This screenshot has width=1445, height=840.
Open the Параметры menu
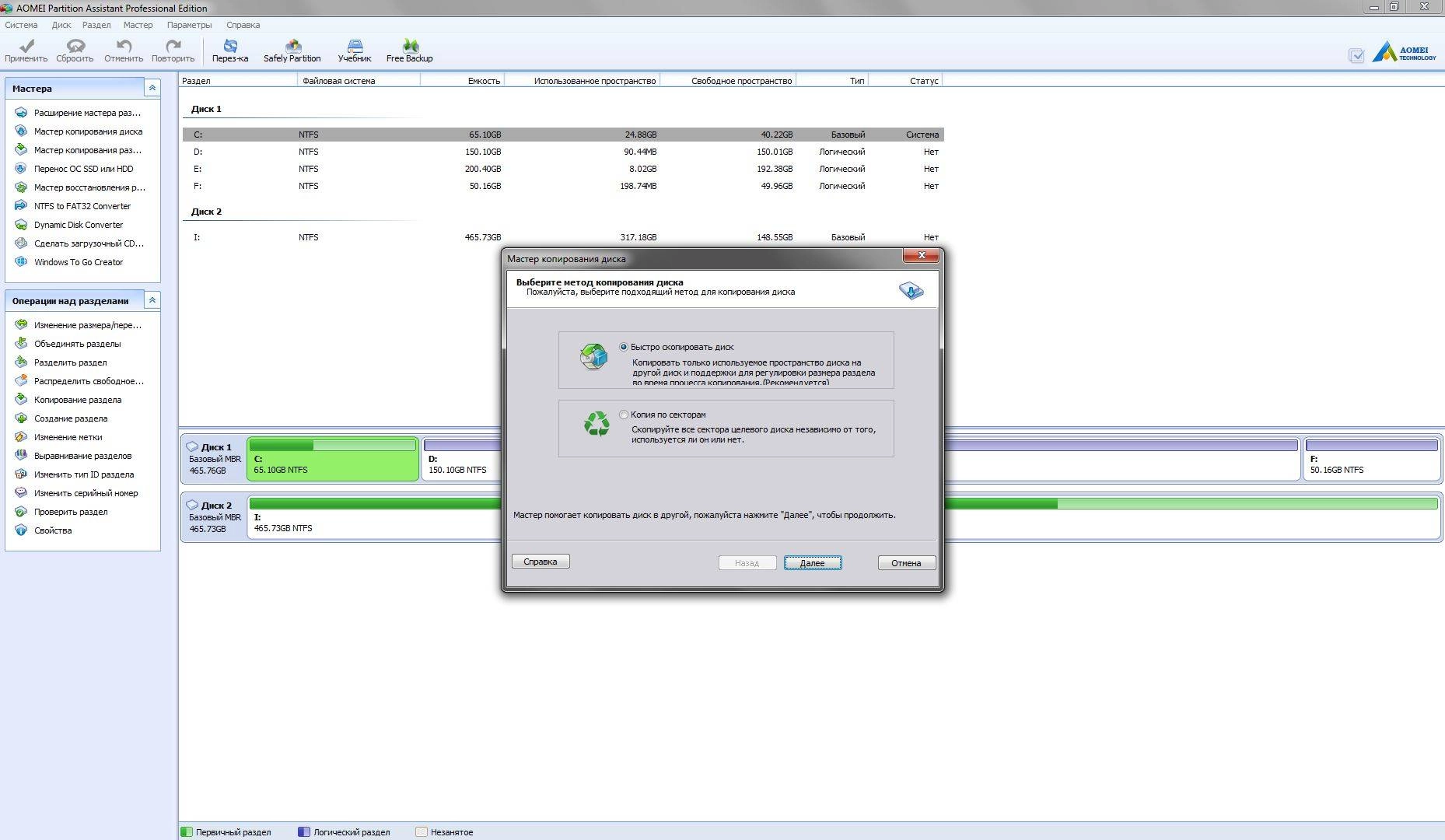pos(189,25)
